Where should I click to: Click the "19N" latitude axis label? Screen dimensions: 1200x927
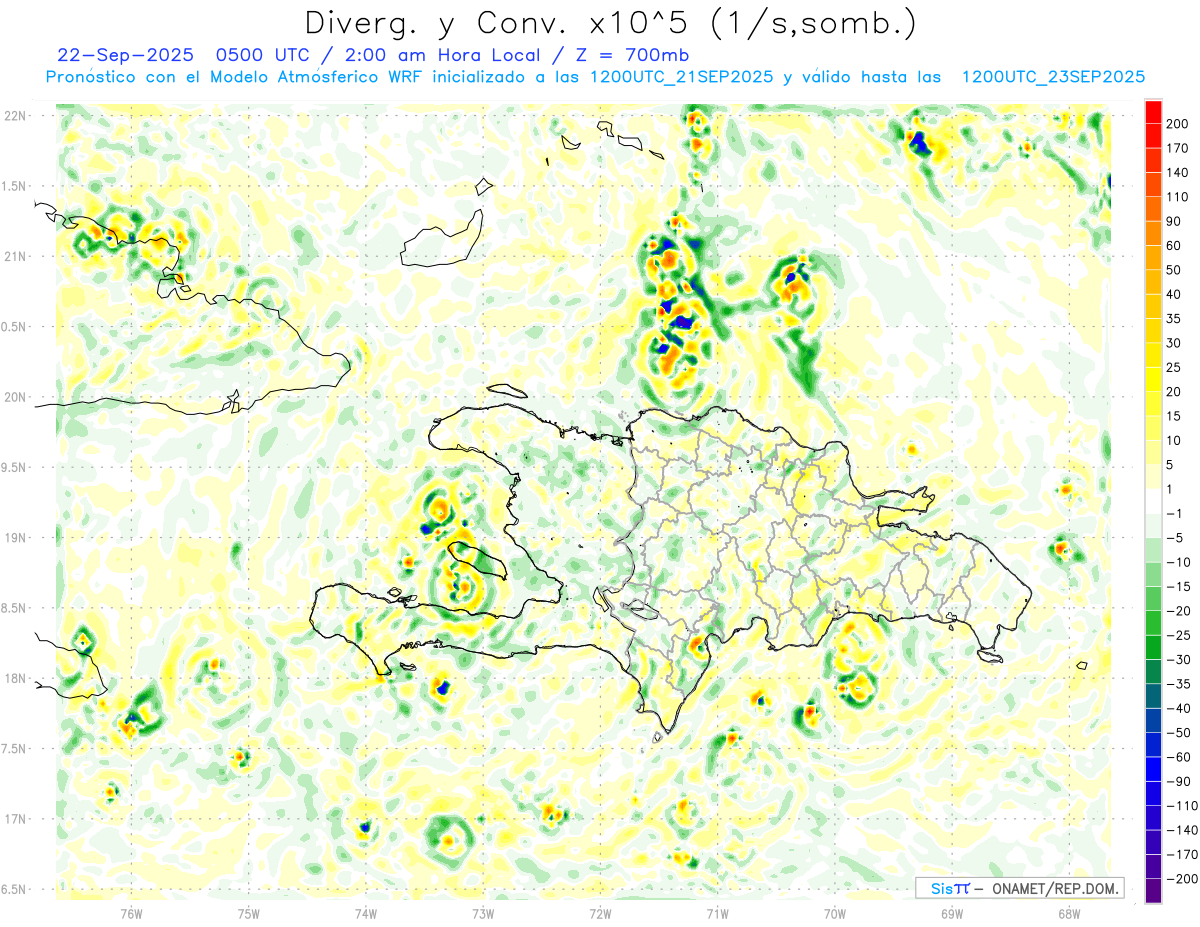(15, 538)
